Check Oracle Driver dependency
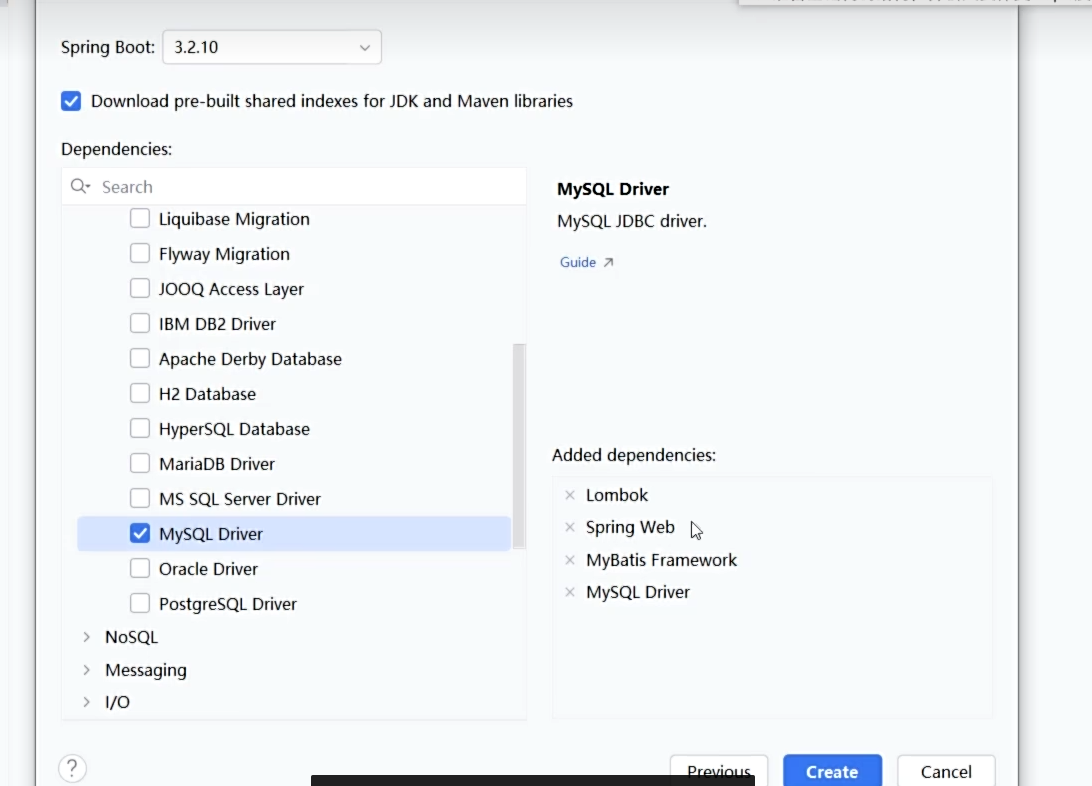 click(140, 569)
